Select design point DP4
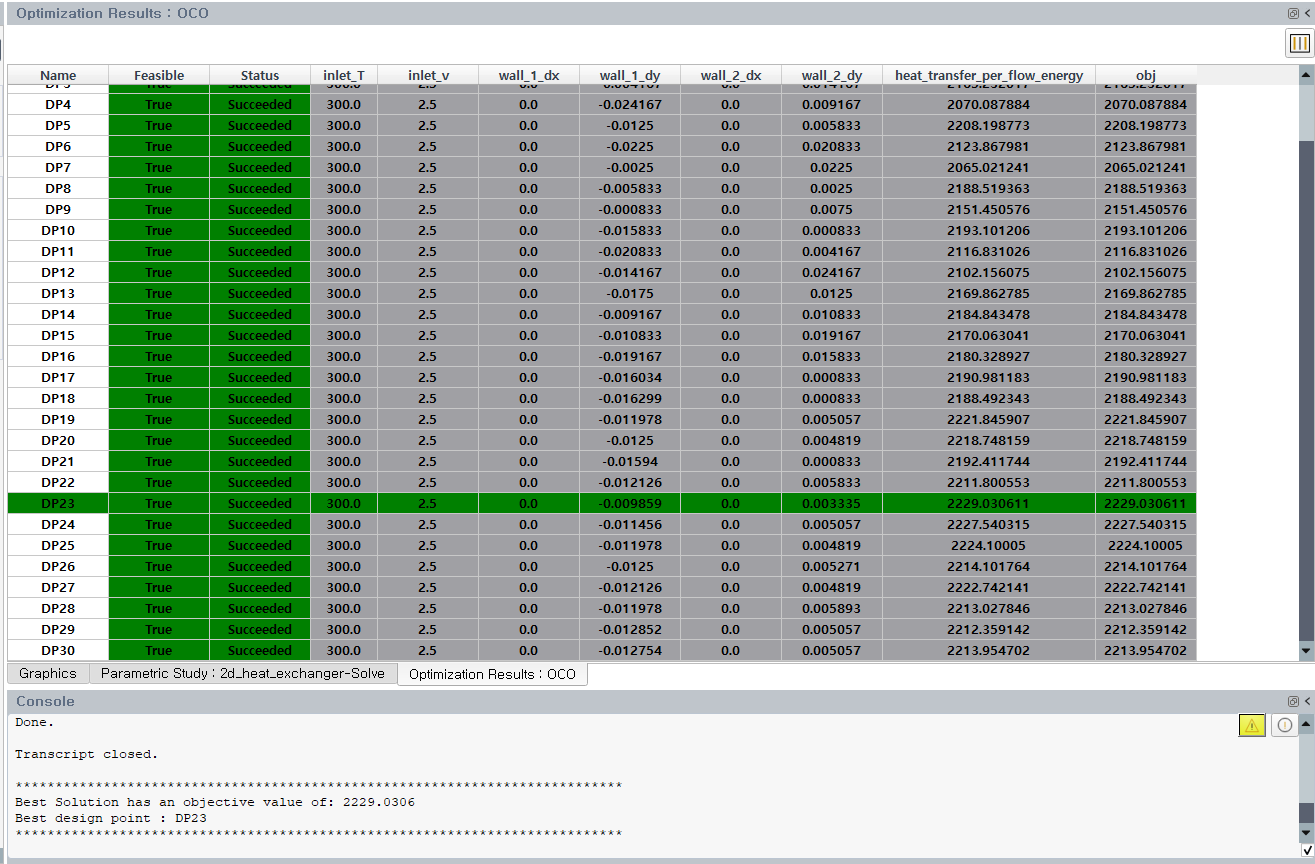This screenshot has width=1315, height=864. click(x=58, y=104)
